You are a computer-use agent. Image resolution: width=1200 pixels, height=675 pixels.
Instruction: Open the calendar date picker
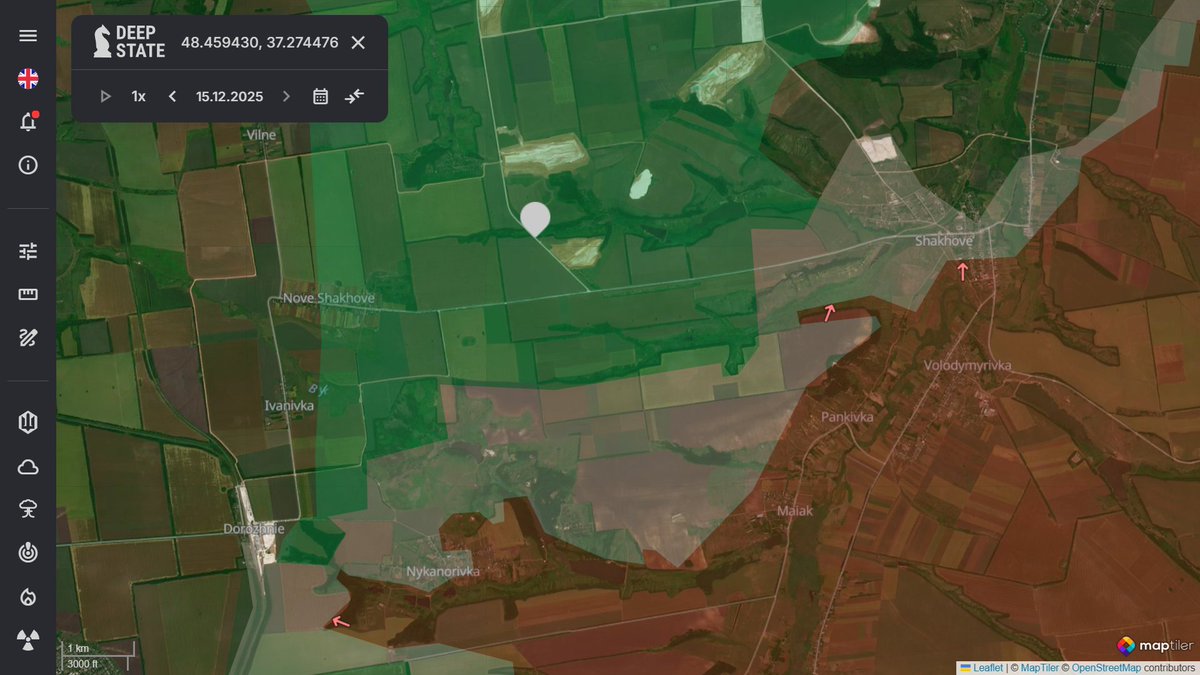(320, 96)
